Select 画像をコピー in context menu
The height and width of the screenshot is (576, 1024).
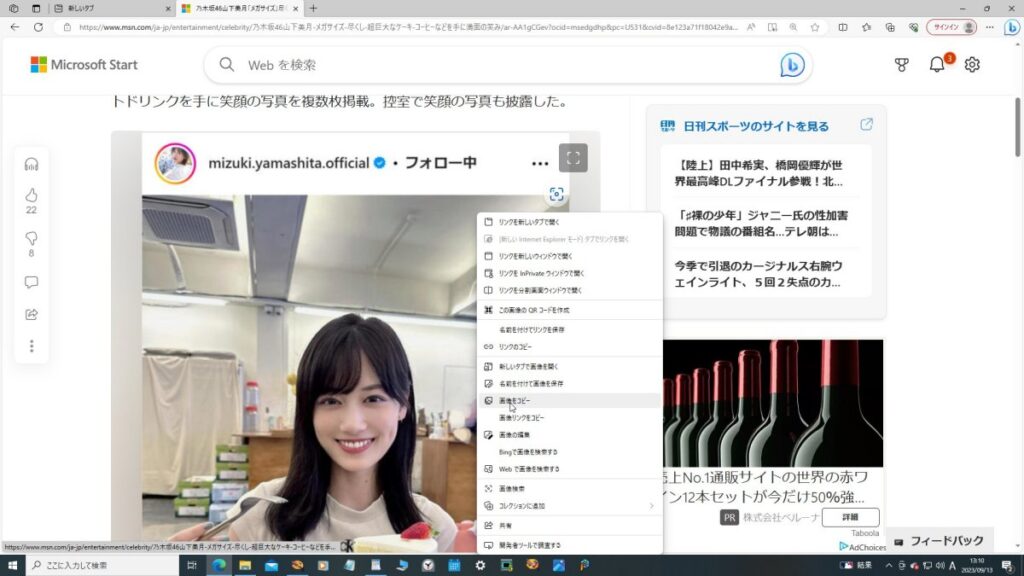[x=569, y=400]
